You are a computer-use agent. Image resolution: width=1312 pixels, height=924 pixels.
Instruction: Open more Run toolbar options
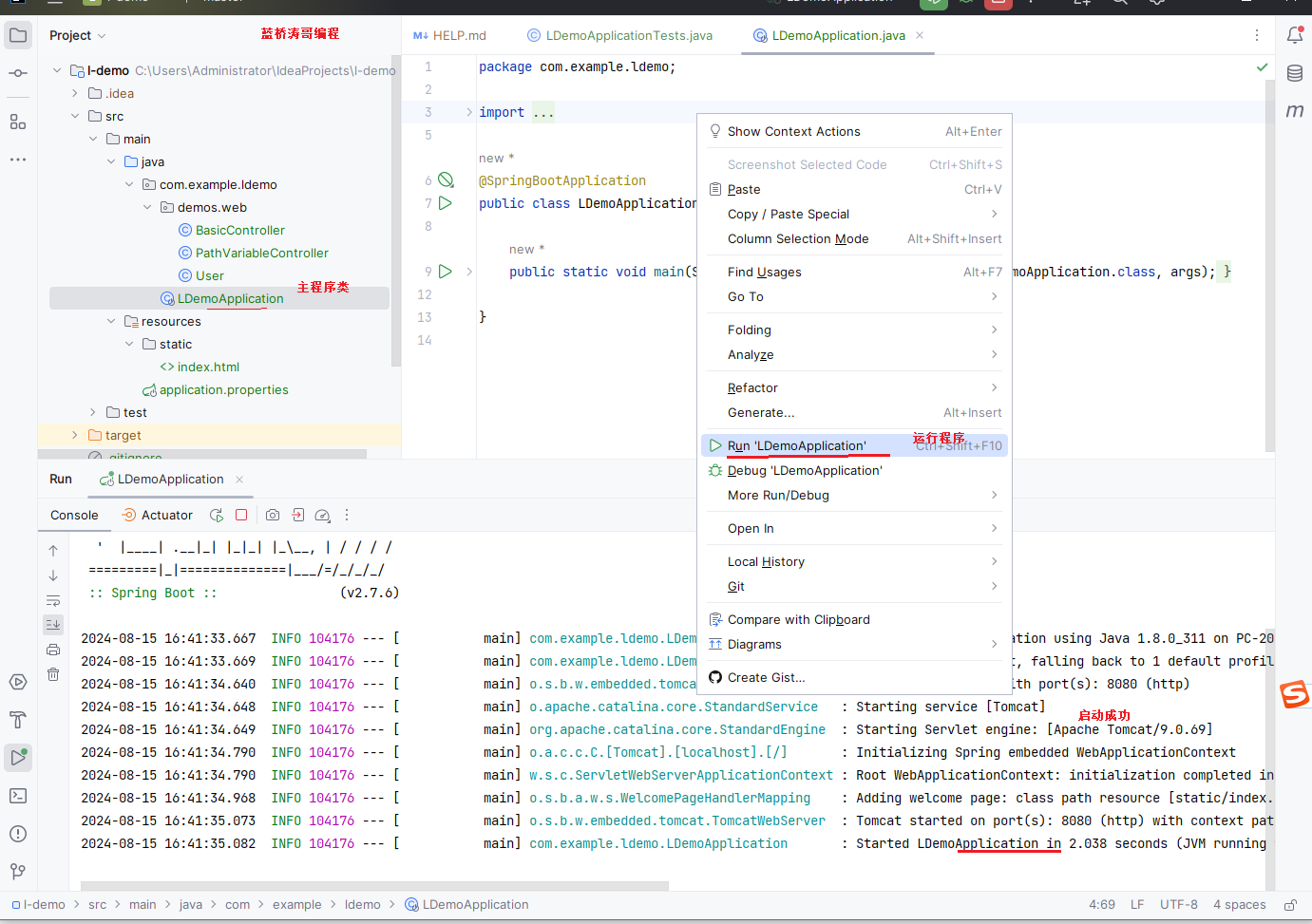click(347, 515)
